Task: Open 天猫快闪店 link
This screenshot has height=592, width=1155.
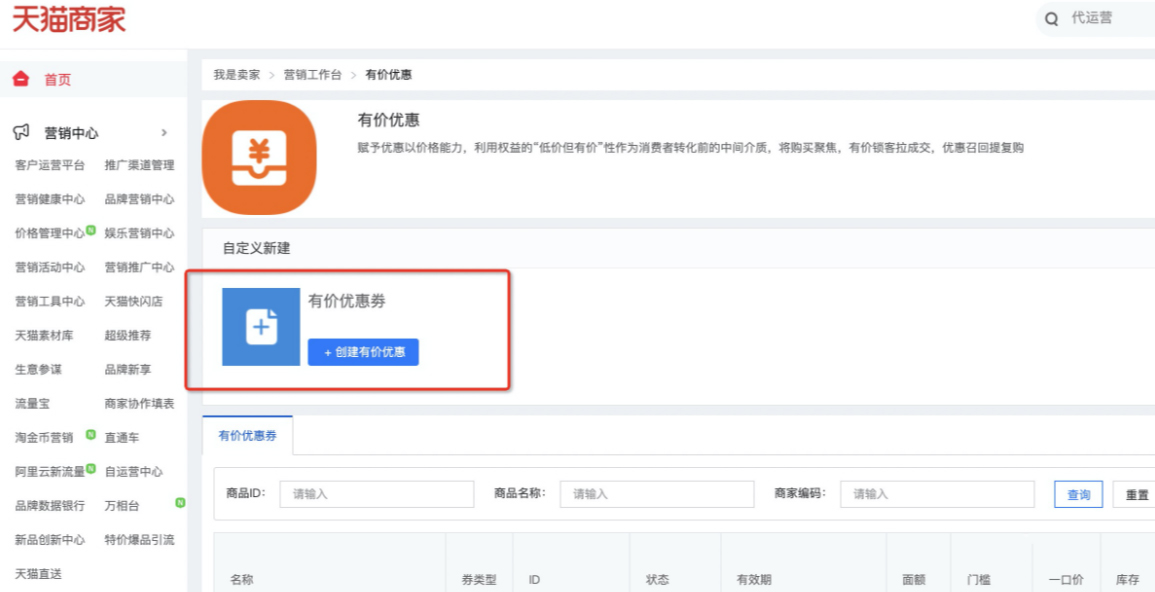Action: (x=133, y=301)
